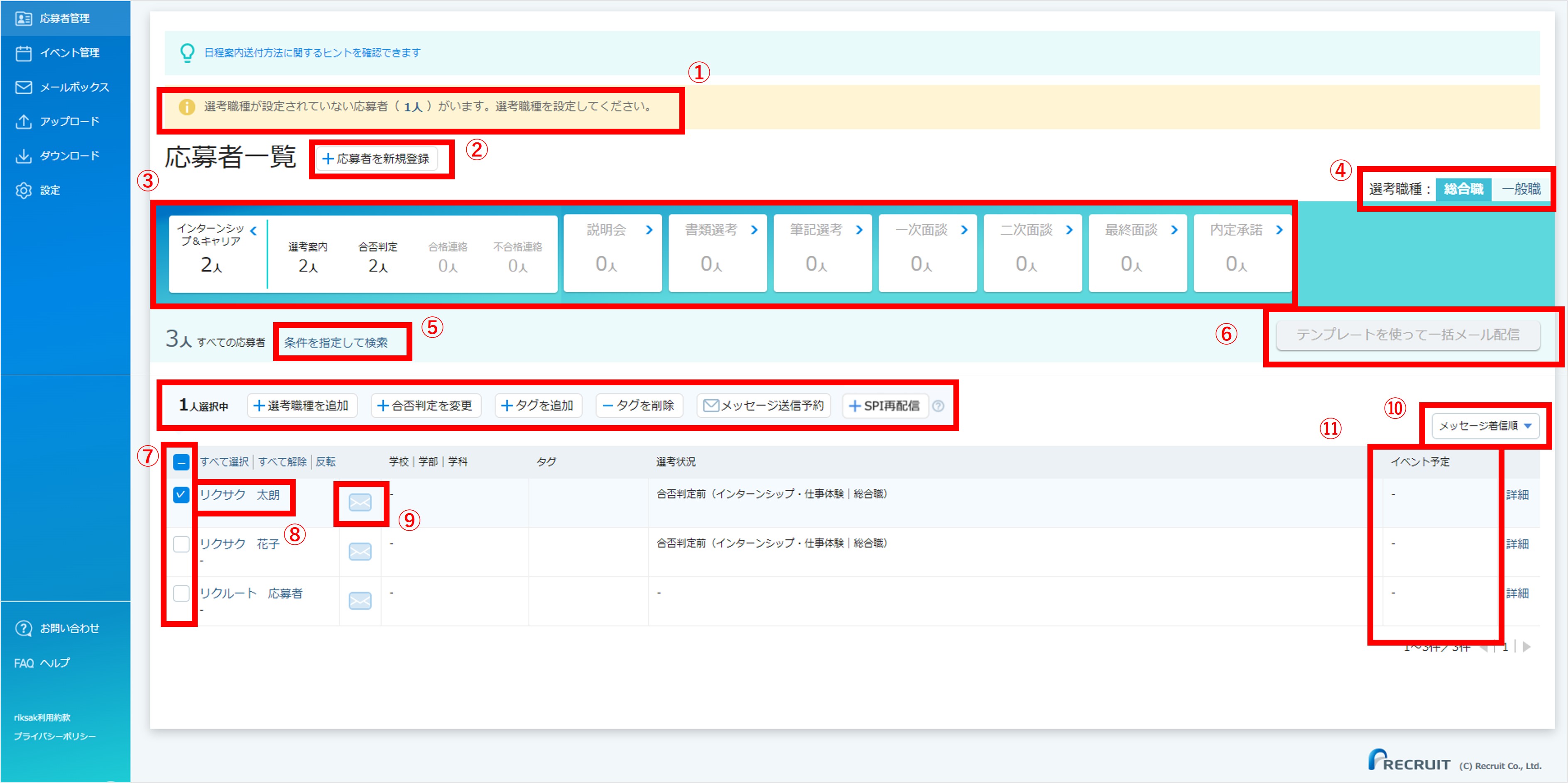The width and height of the screenshot is (1568, 783).
Task: Open ダウンロード in the sidebar
Action: (64, 156)
